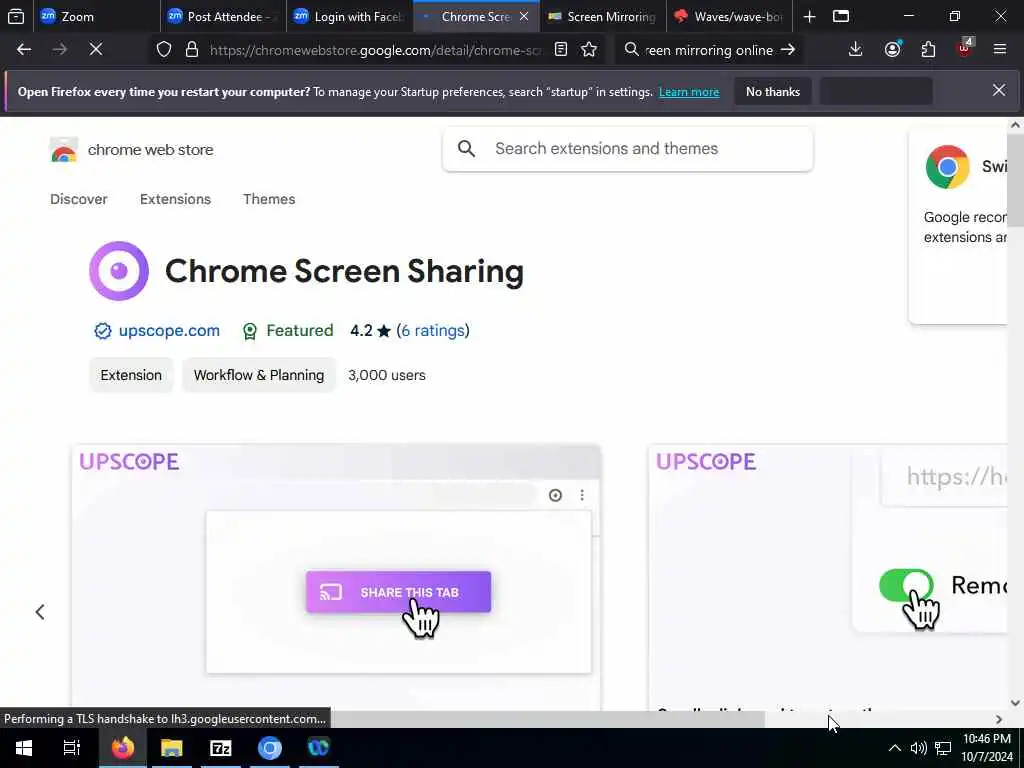Image resolution: width=1024 pixels, height=768 pixels.
Task: Click the Firefox taskbar icon
Action: (123, 748)
